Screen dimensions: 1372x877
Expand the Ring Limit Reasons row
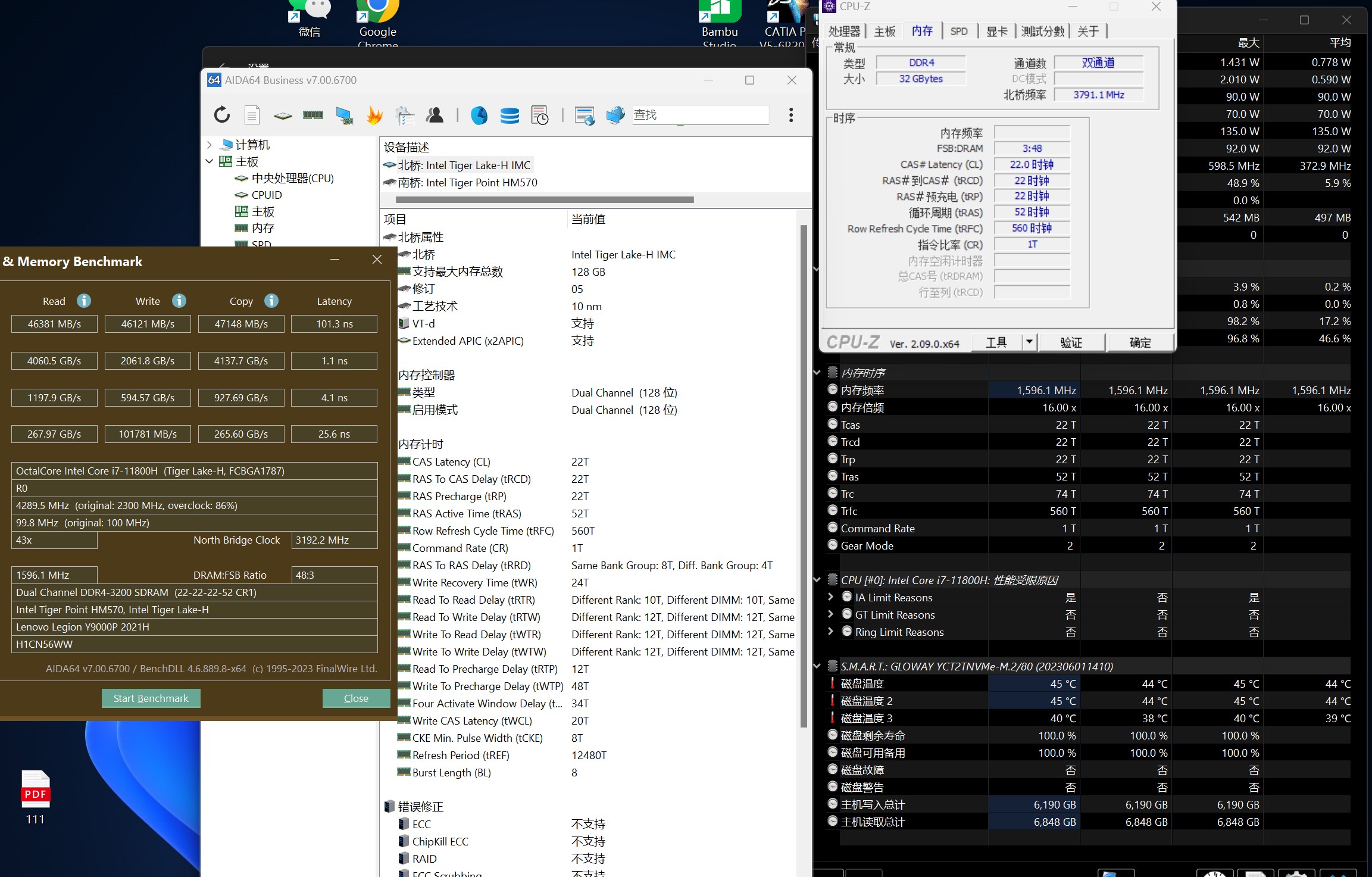(831, 631)
